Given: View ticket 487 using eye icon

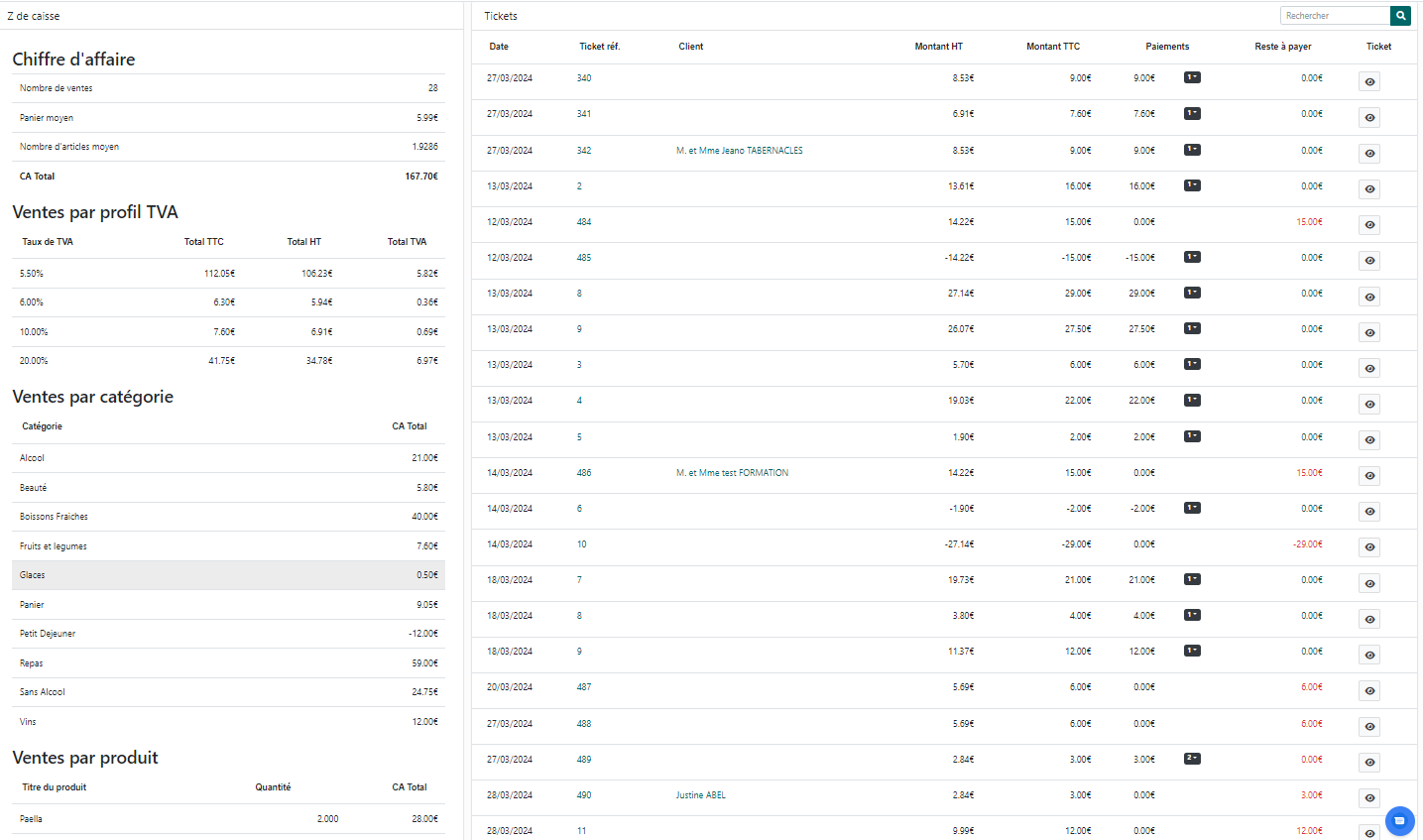Looking at the screenshot, I should [x=1369, y=691].
